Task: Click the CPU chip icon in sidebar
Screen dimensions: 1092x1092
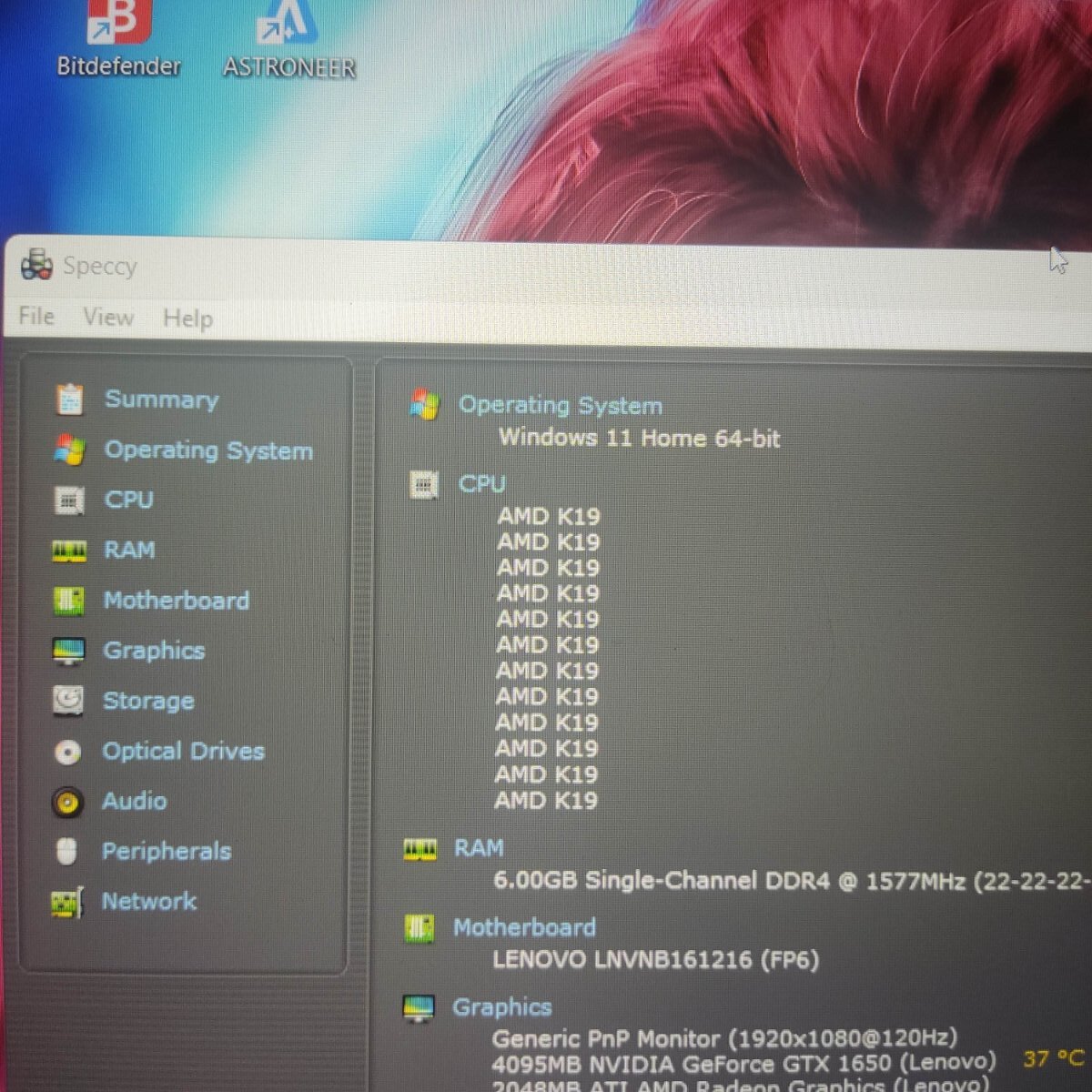Action: coord(69,500)
